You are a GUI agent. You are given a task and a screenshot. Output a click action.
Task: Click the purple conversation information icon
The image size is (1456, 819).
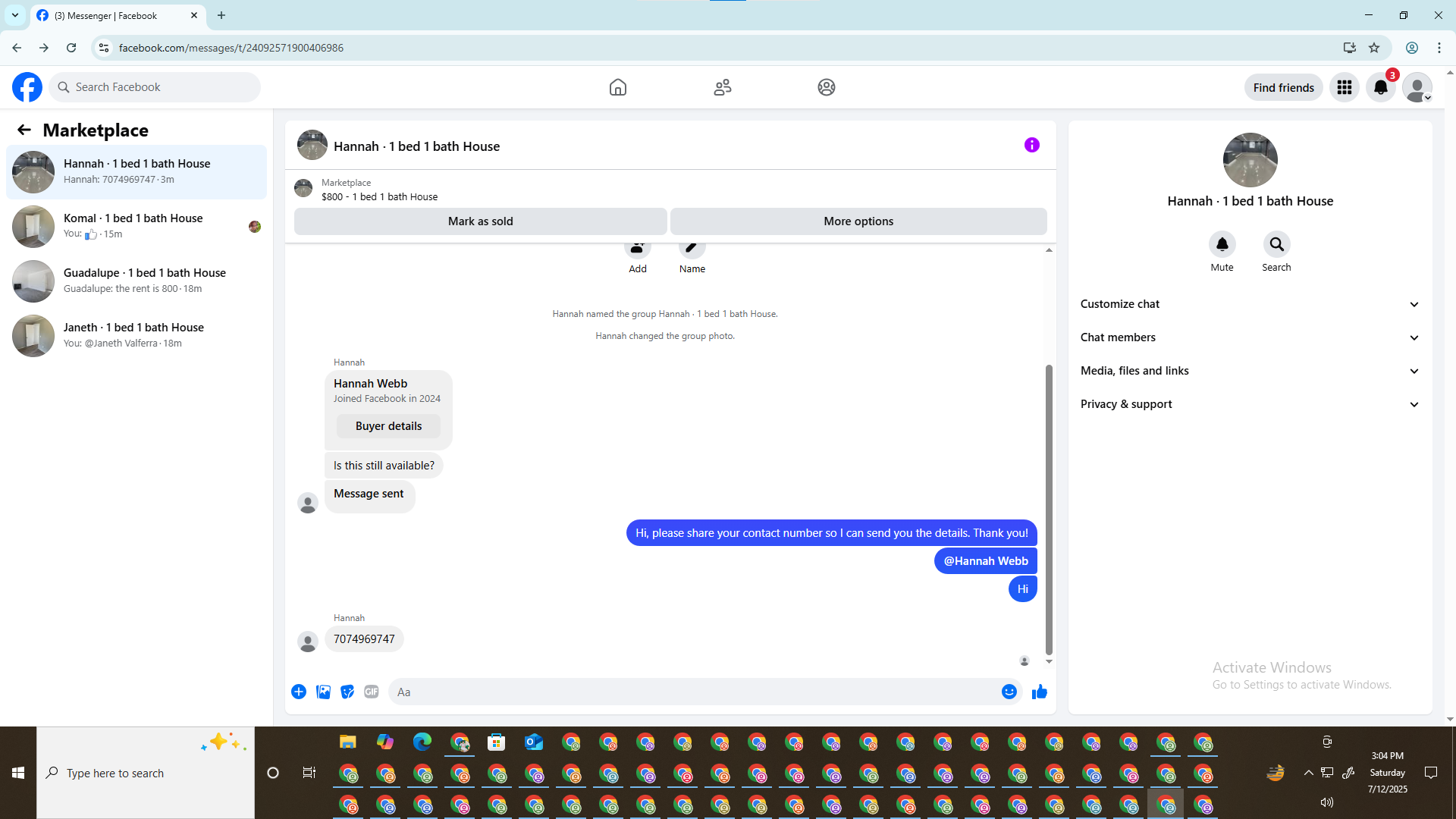click(1031, 145)
